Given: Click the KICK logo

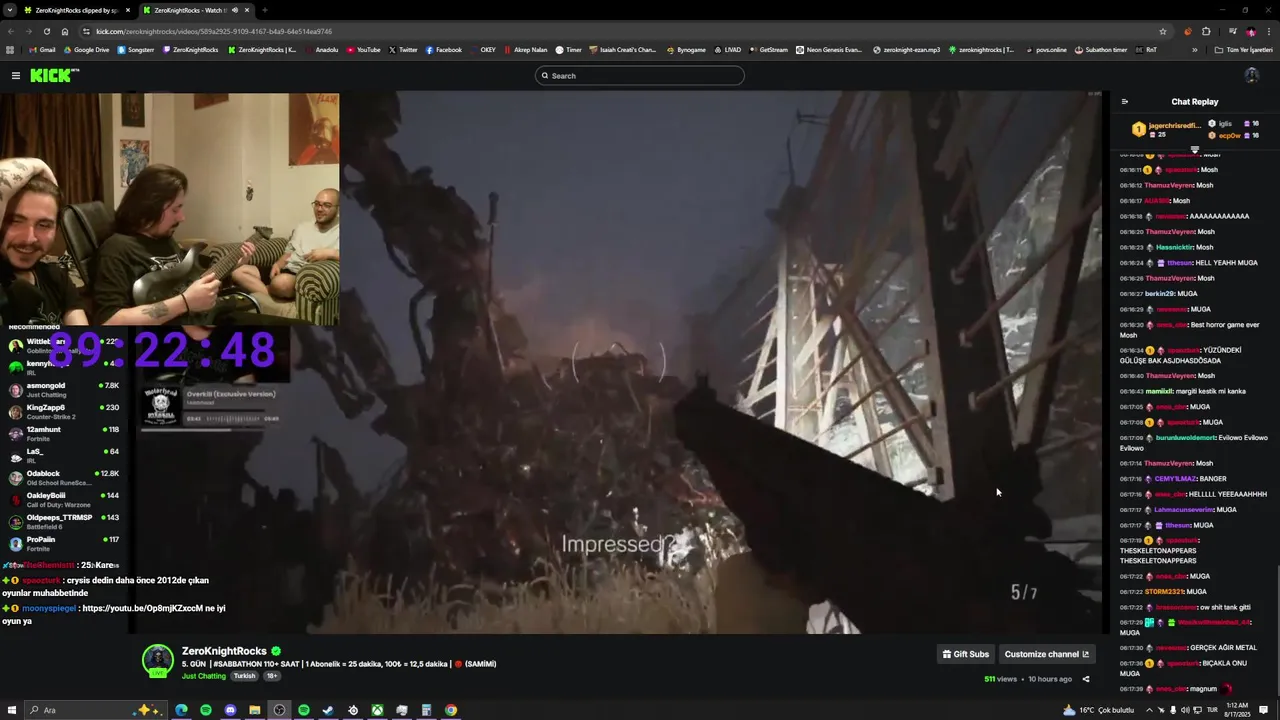Looking at the screenshot, I should tap(54, 76).
